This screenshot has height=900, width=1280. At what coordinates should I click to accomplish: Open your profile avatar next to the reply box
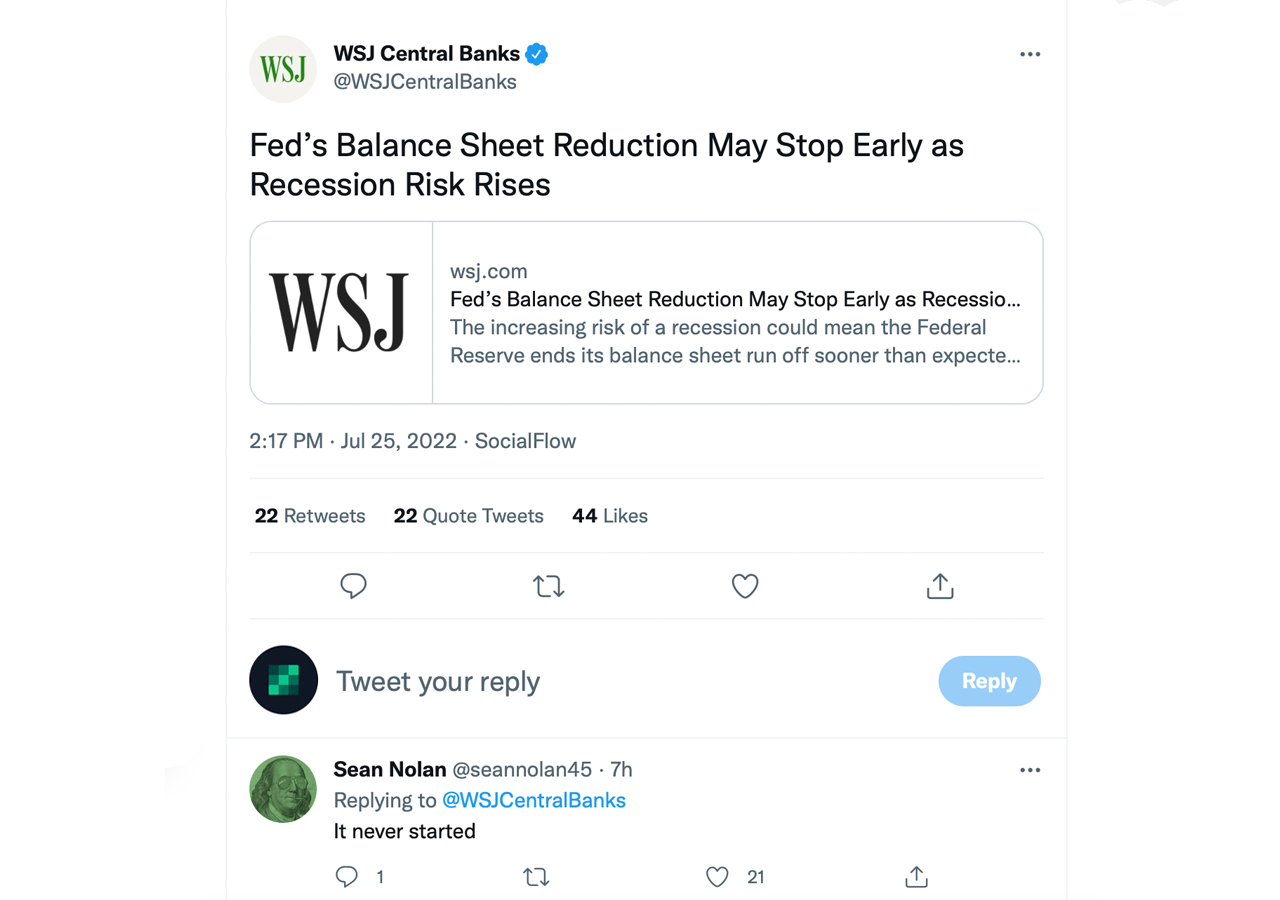pyautogui.click(x=283, y=680)
